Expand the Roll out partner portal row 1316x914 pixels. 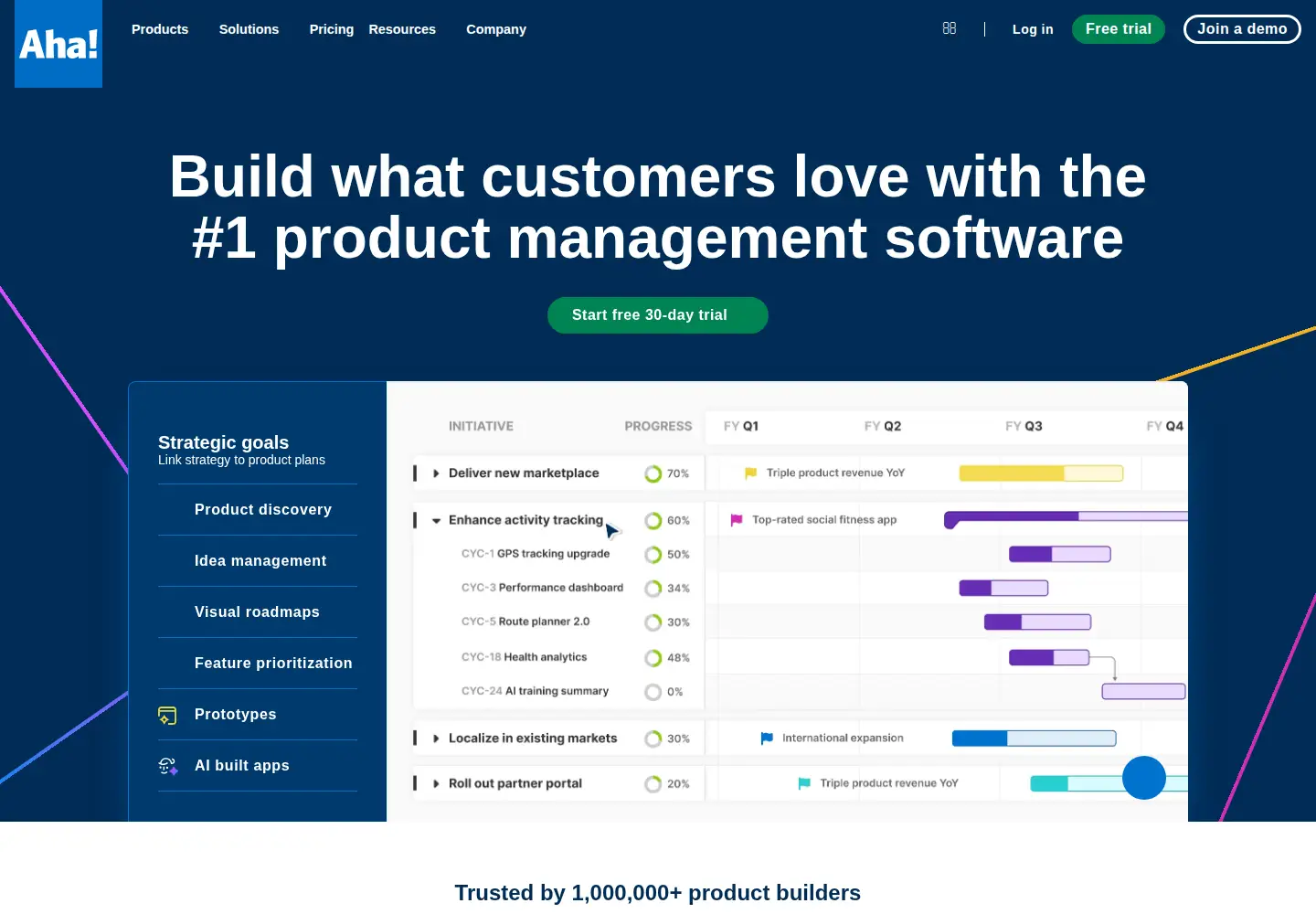pos(436,783)
